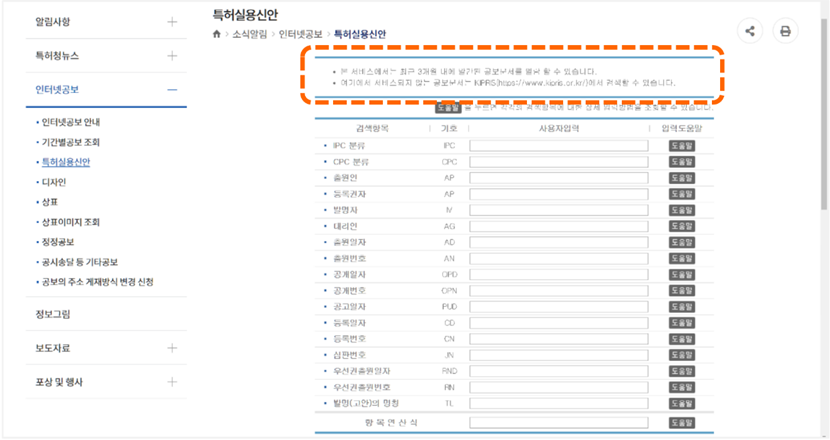Click 인터넷공보 in the breadcrumb
830x440 pixels.
(299, 35)
